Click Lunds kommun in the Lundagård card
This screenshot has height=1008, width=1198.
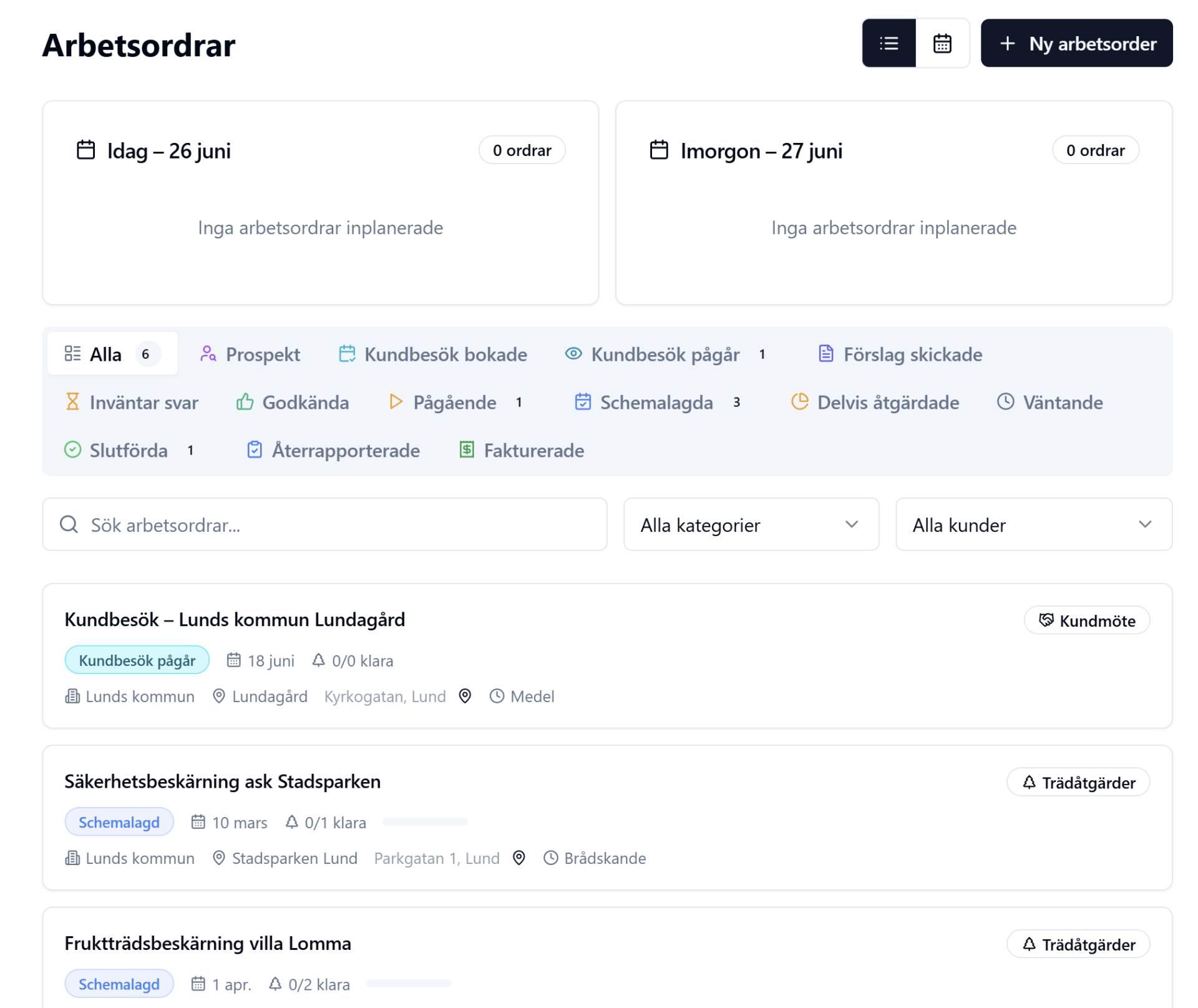click(140, 696)
